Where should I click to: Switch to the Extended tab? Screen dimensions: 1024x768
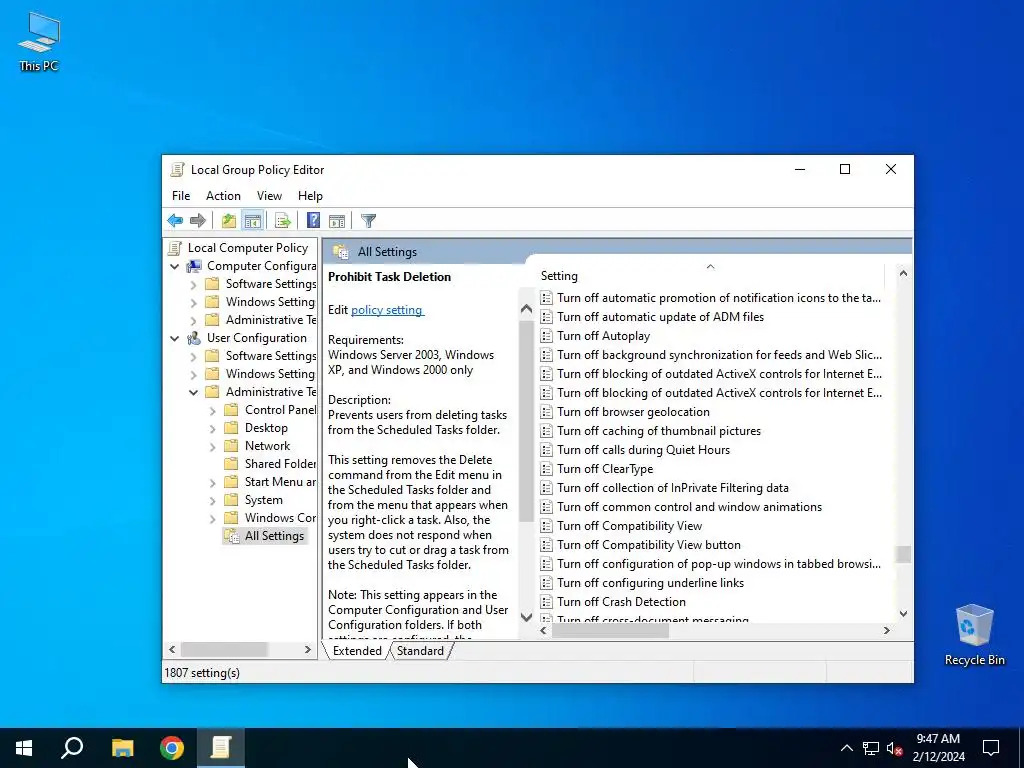[357, 651]
